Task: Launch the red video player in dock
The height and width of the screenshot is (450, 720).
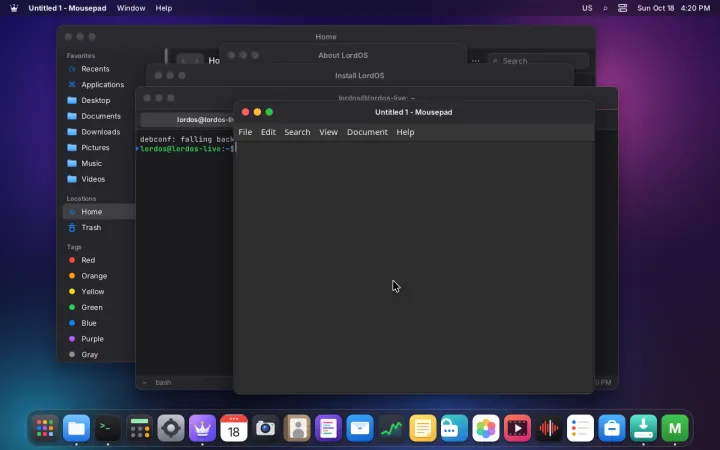Action: click(x=518, y=428)
